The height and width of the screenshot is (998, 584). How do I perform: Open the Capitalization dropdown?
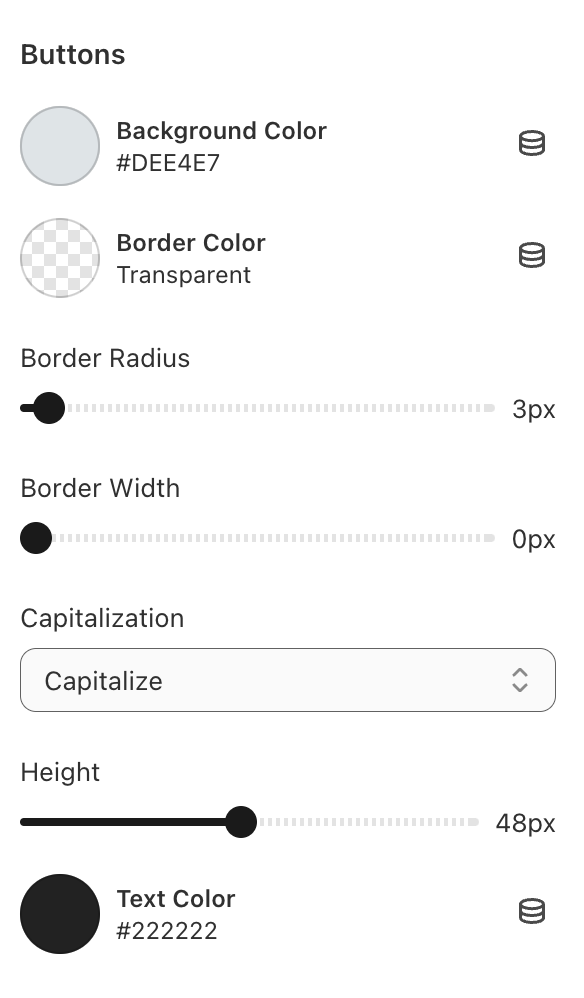(288, 680)
